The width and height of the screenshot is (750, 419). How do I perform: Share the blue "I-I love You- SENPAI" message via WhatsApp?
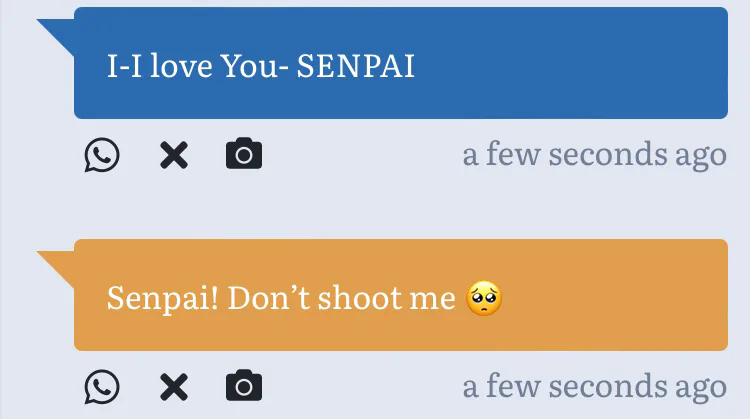102,156
